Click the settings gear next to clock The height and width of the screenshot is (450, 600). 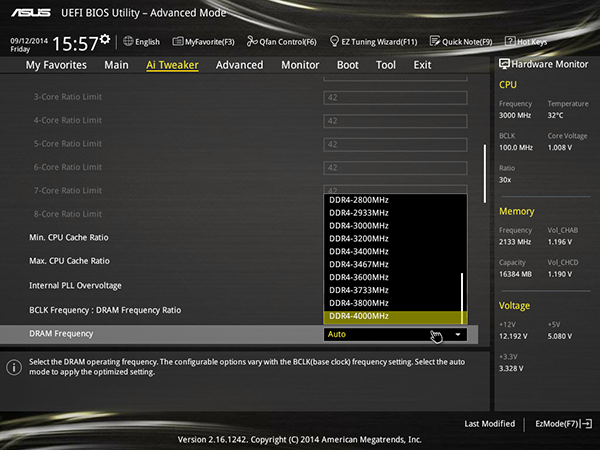(105, 39)
